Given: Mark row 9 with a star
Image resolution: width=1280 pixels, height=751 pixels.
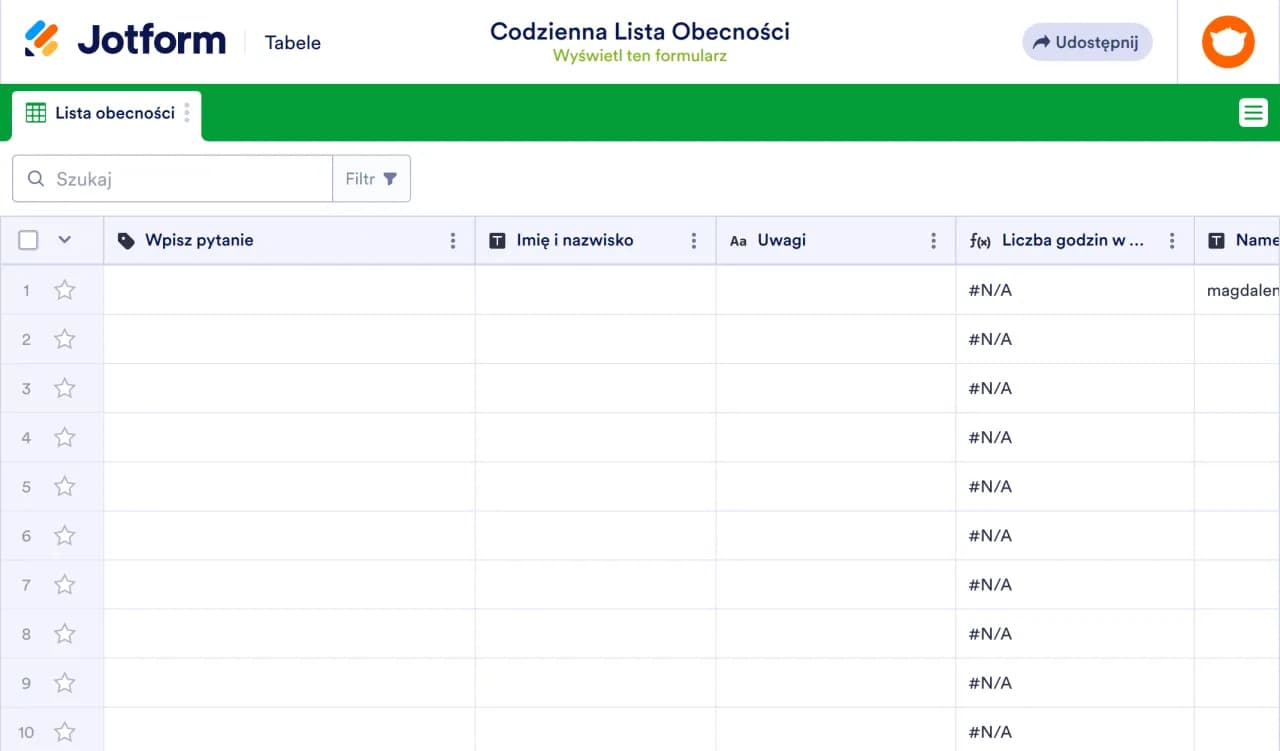Looking at the screenshot, I should 65,683.
